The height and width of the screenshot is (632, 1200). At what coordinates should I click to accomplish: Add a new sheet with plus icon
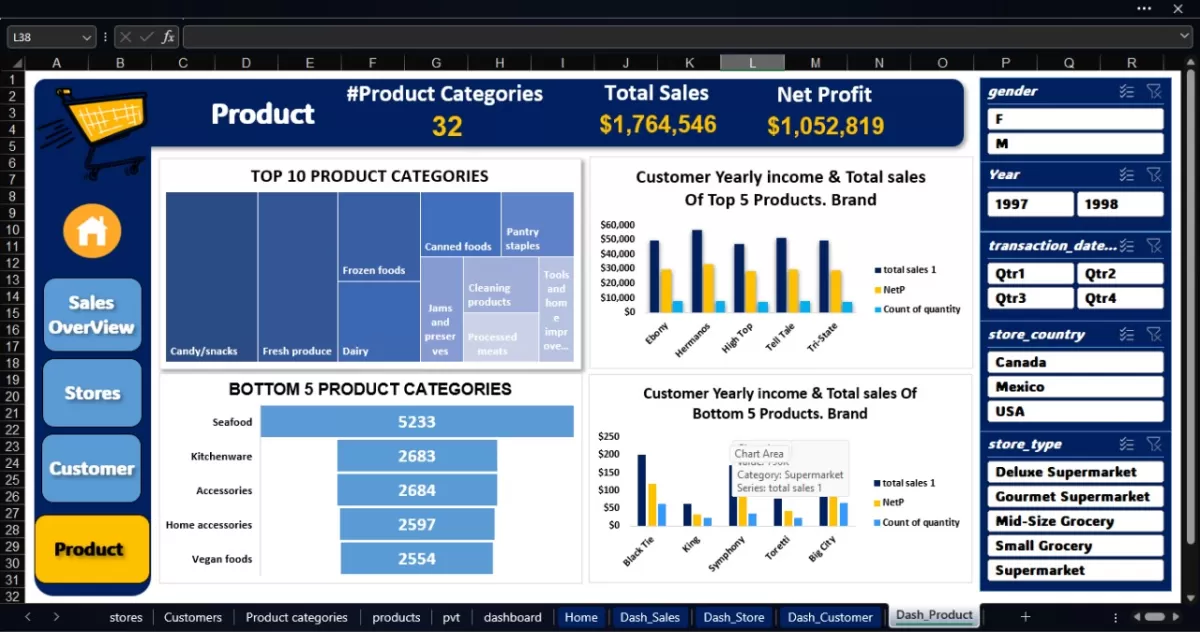1024,617
